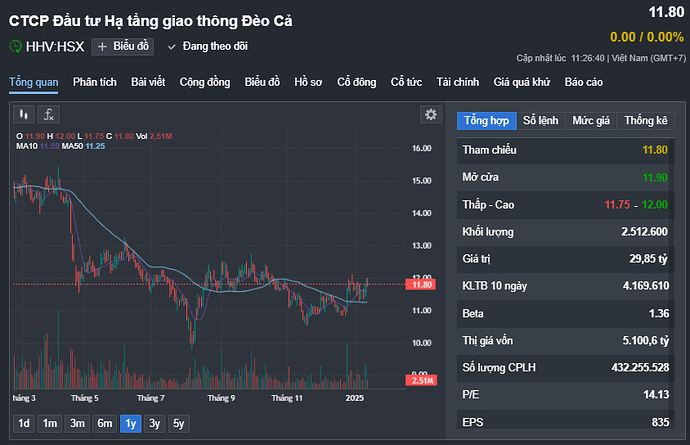Viewport: 690px width, 445px height.
Task: Open the Cổ tức tab
Action: coord(407,82)
